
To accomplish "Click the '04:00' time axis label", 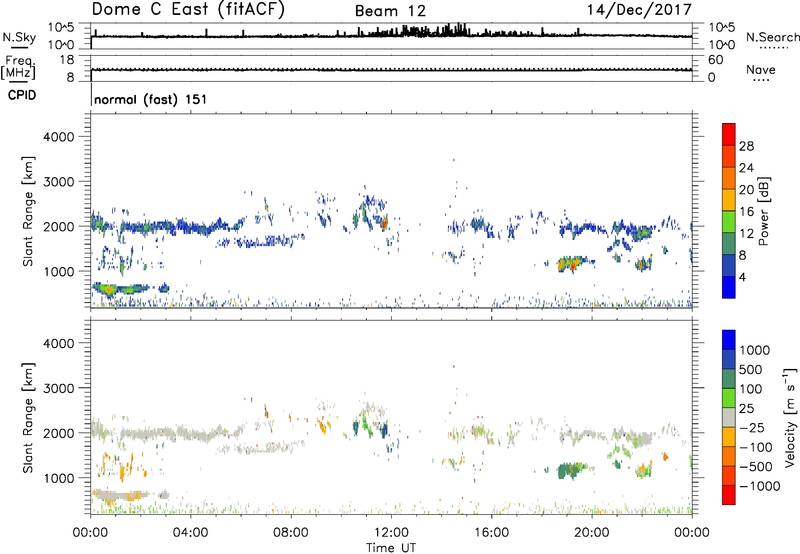I will [x=190, y=533].
